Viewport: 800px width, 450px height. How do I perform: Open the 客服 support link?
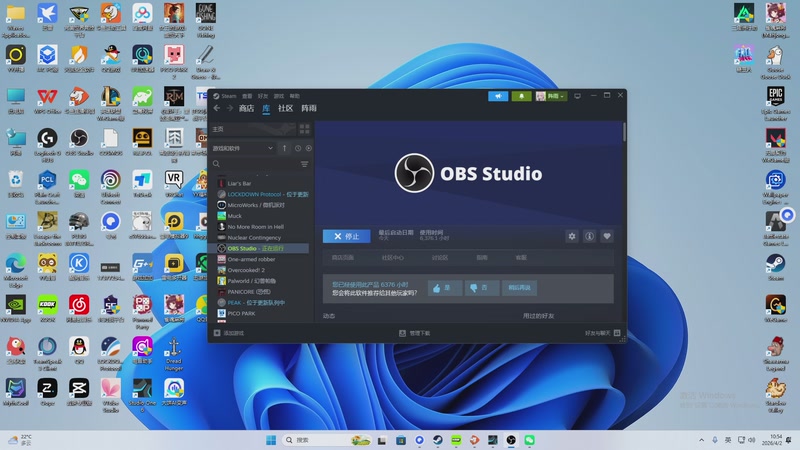(x=521, y=258)
